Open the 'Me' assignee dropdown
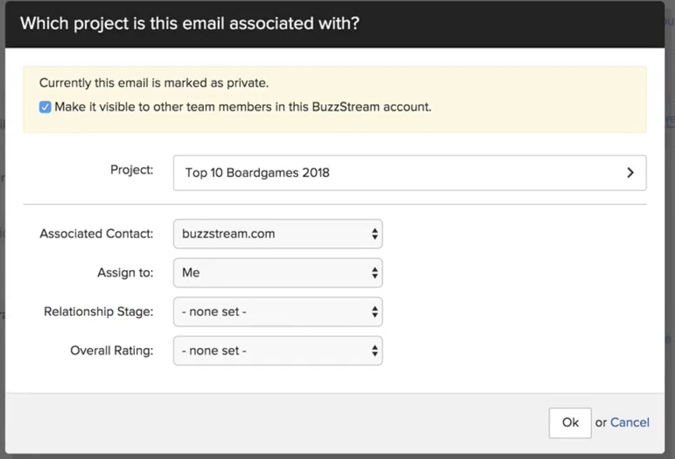This screenshot has height=459, width=675. point(277,273)
